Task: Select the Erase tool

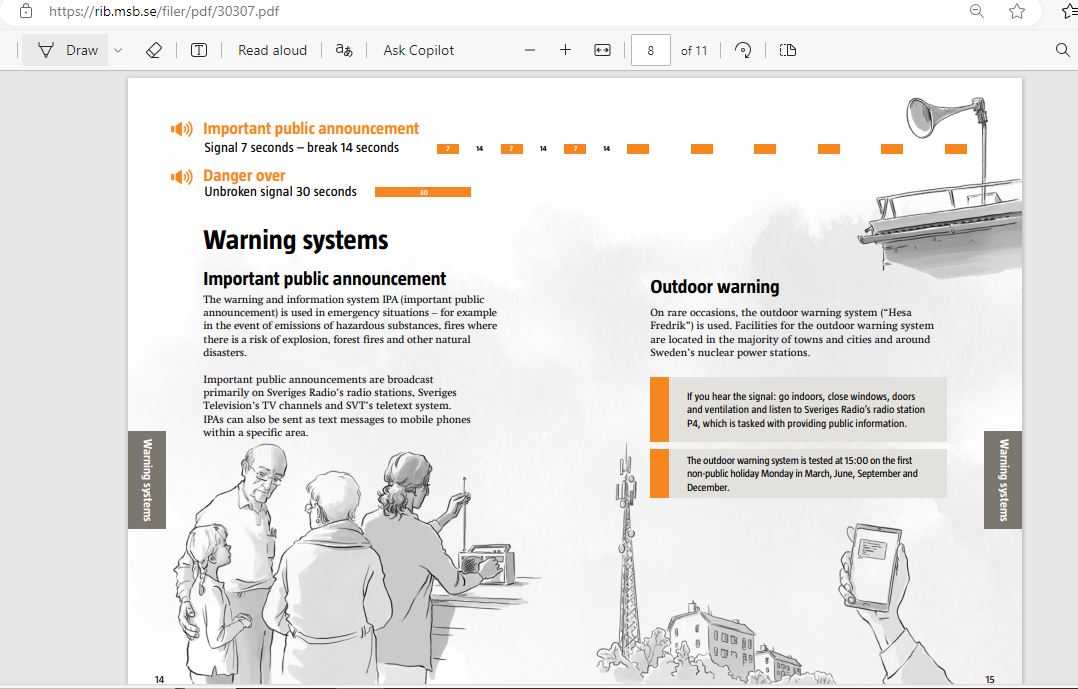Action: tap(154, 50)
